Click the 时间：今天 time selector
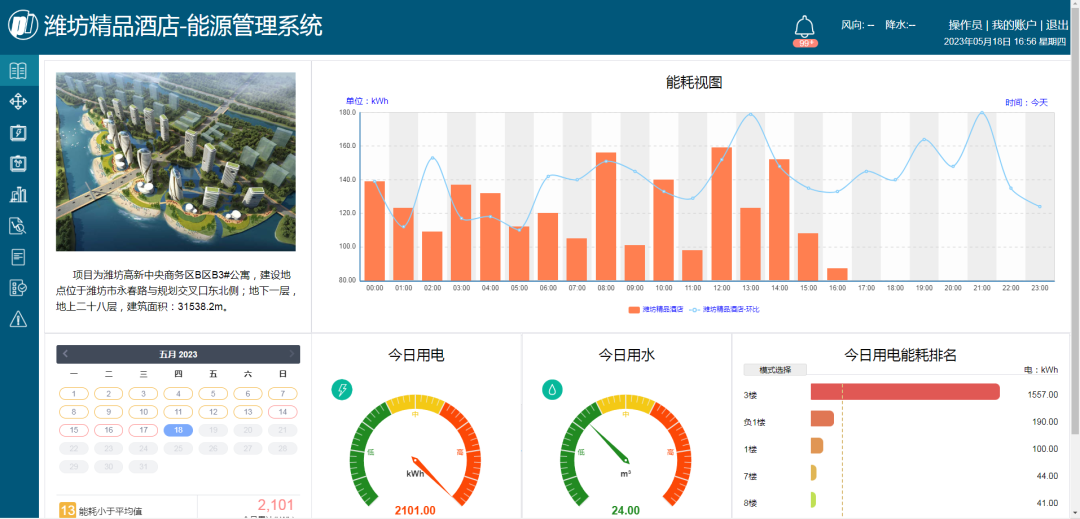The image size is (1080, 519). [1026, 103]
